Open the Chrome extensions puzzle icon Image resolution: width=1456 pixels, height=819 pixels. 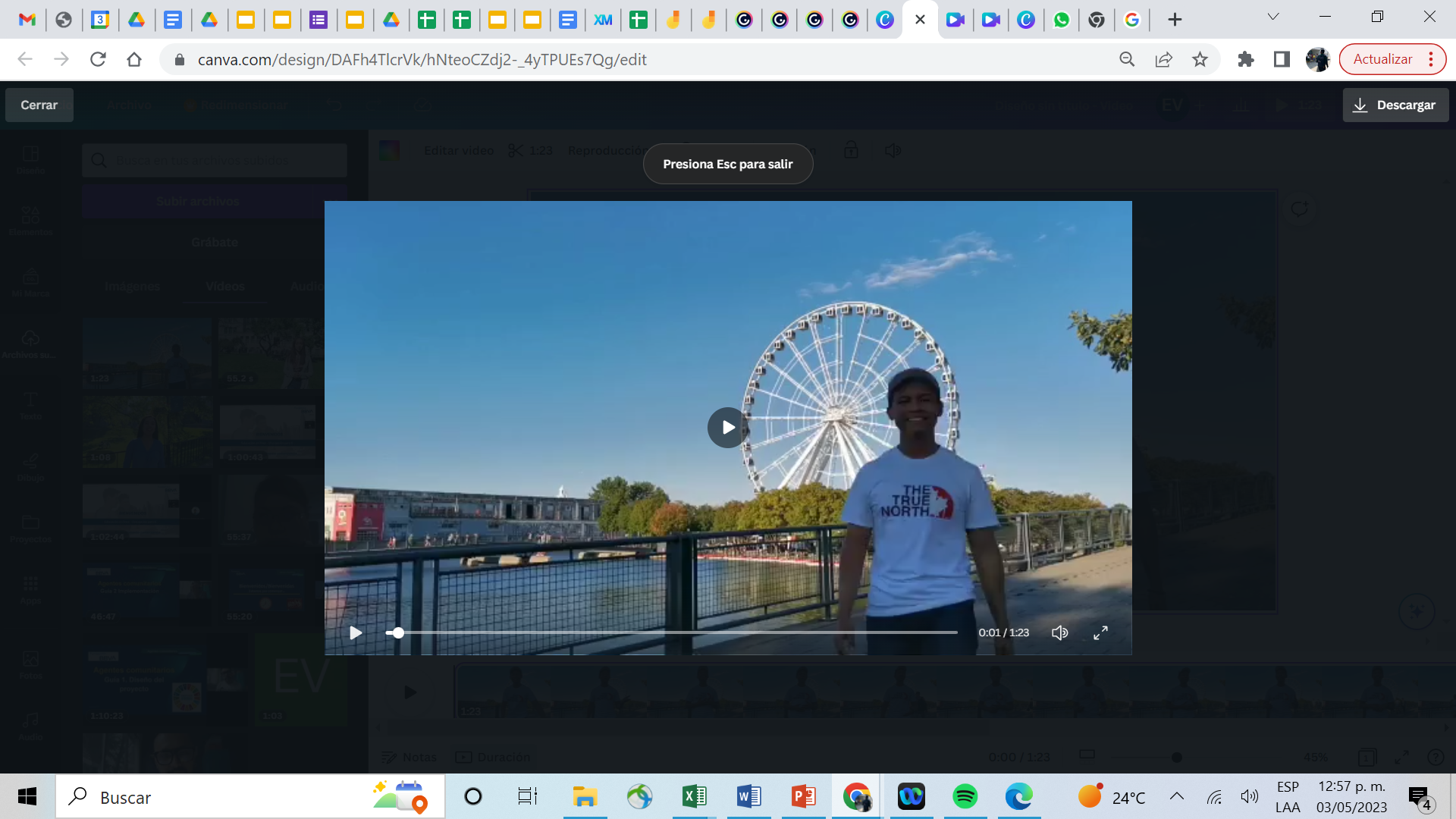(1245, 59)
